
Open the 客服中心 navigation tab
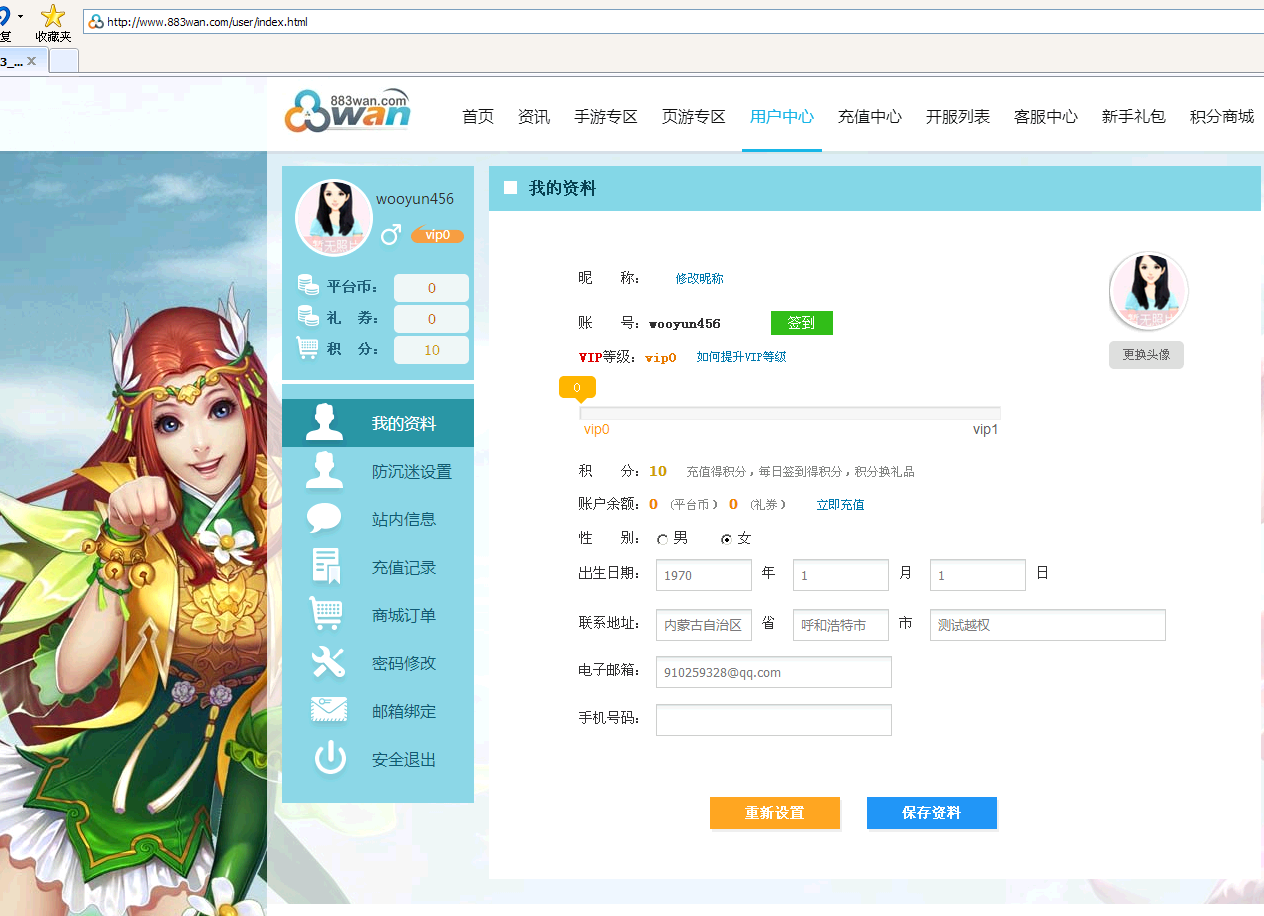click(1046, 117)
